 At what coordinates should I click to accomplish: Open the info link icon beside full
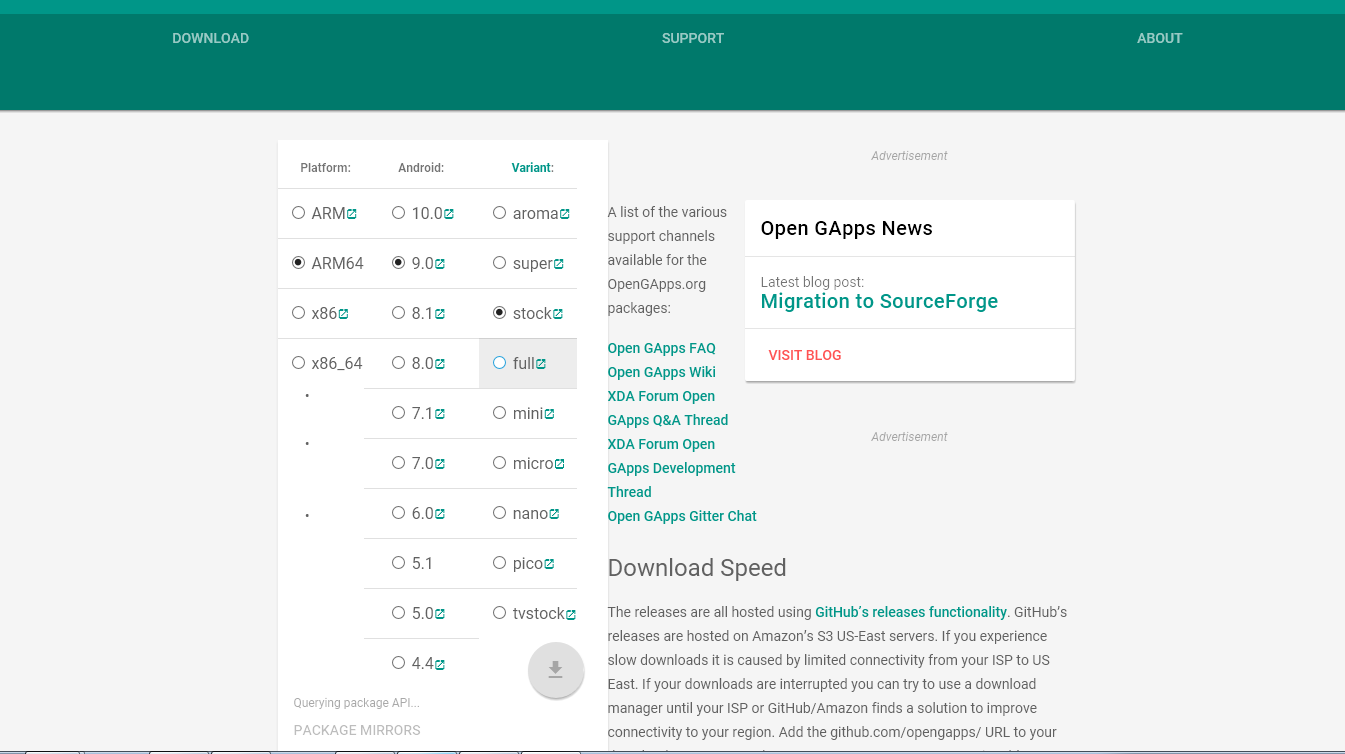click(541, 364)
